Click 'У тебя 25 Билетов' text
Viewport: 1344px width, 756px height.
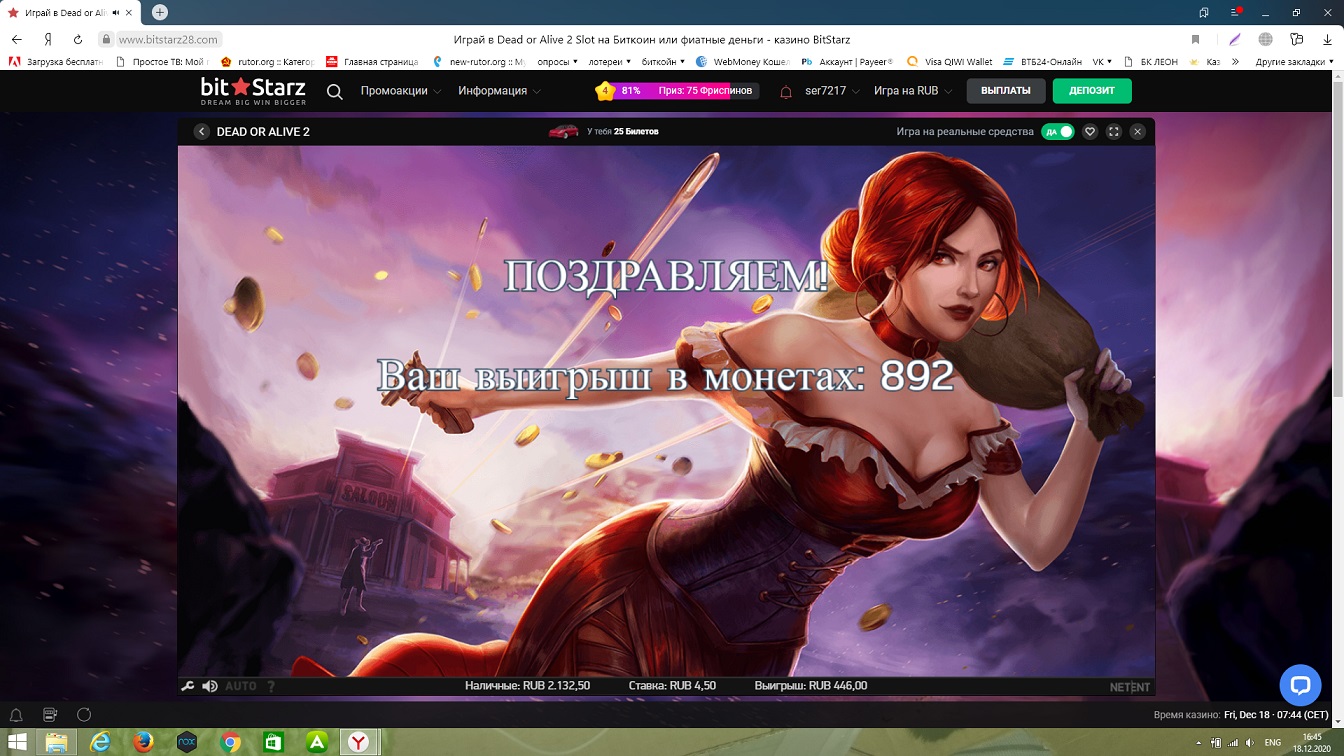(622, 131)
